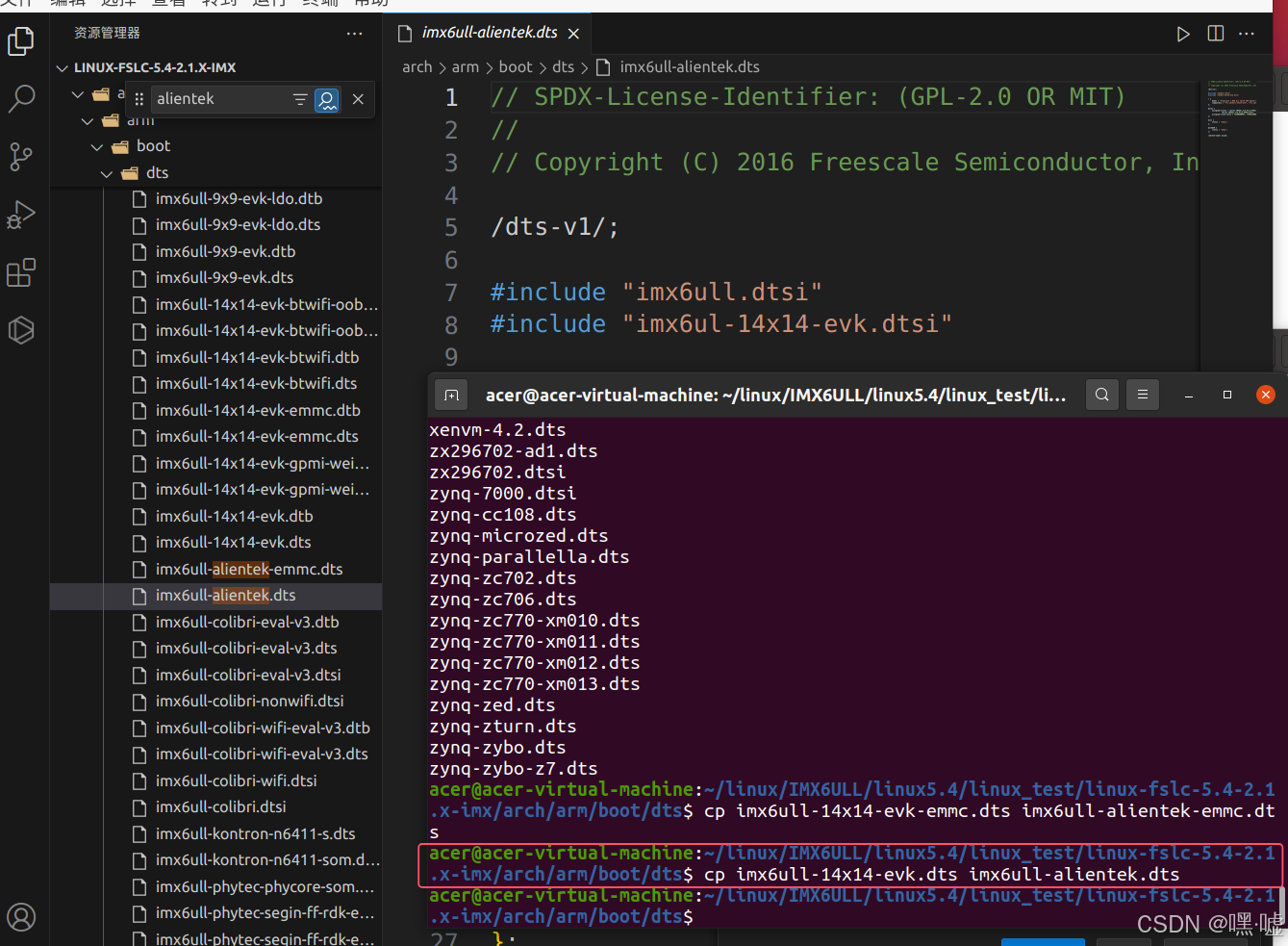Open editor More Actions ellipsis

coord(1247,33)
